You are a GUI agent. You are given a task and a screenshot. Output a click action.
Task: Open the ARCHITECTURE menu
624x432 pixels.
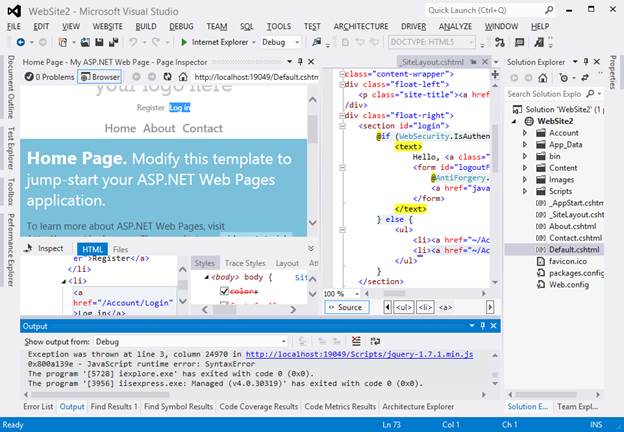(361, 27)
